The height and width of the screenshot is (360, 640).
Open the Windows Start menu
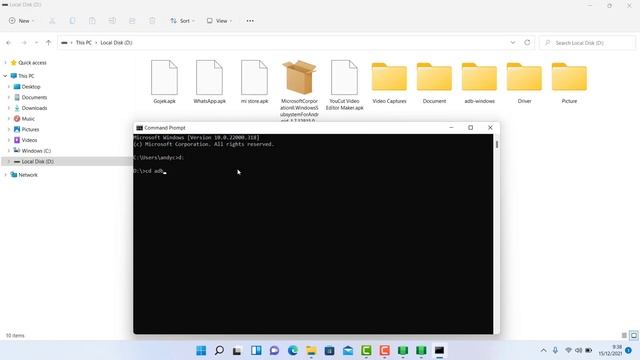click(x=201, y=351)
